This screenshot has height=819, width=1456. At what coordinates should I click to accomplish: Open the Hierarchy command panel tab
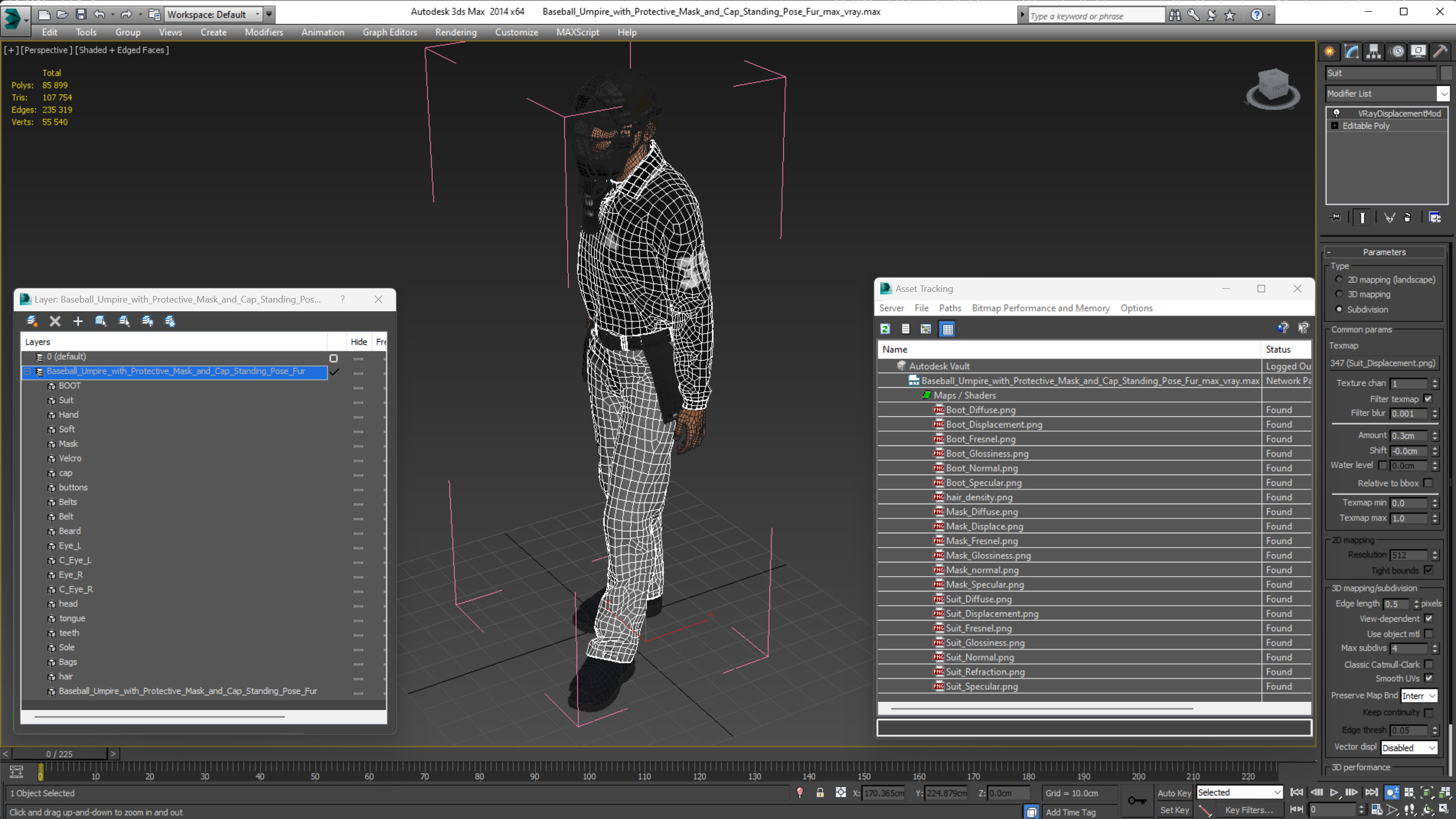[x=1373, y=52]
